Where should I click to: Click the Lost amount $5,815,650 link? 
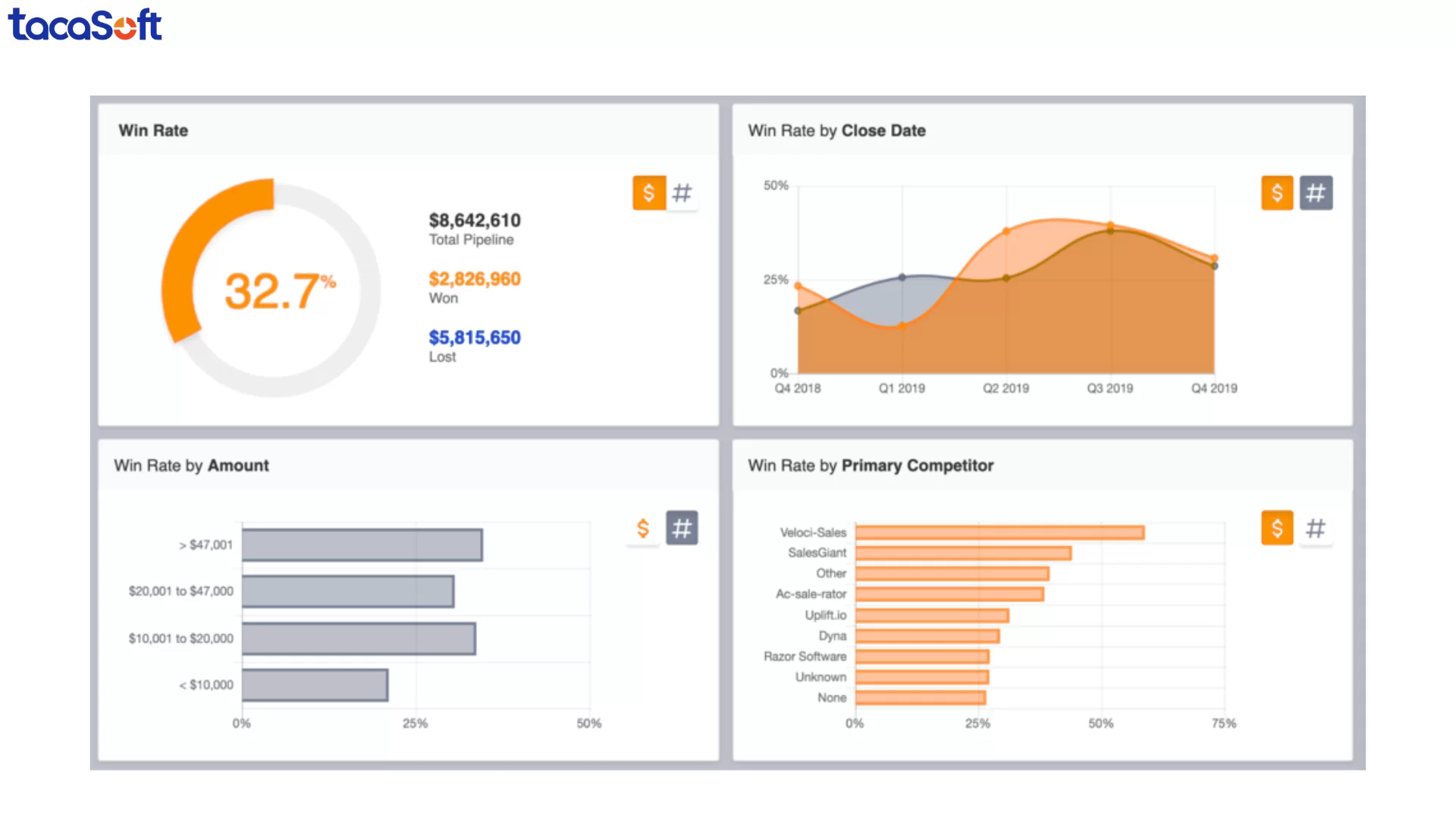(x=474, y=337)
